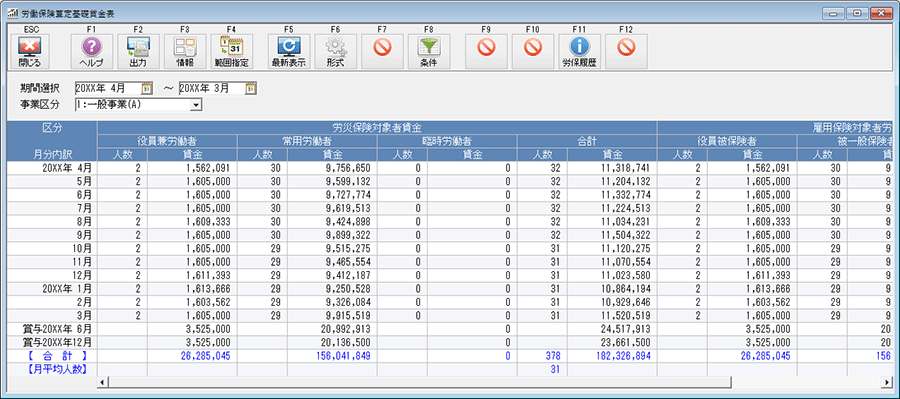This screenshot has height=399, width=900.
Task: Expand the 事業区分 dropdown arrow
Action: coord(197,105)
